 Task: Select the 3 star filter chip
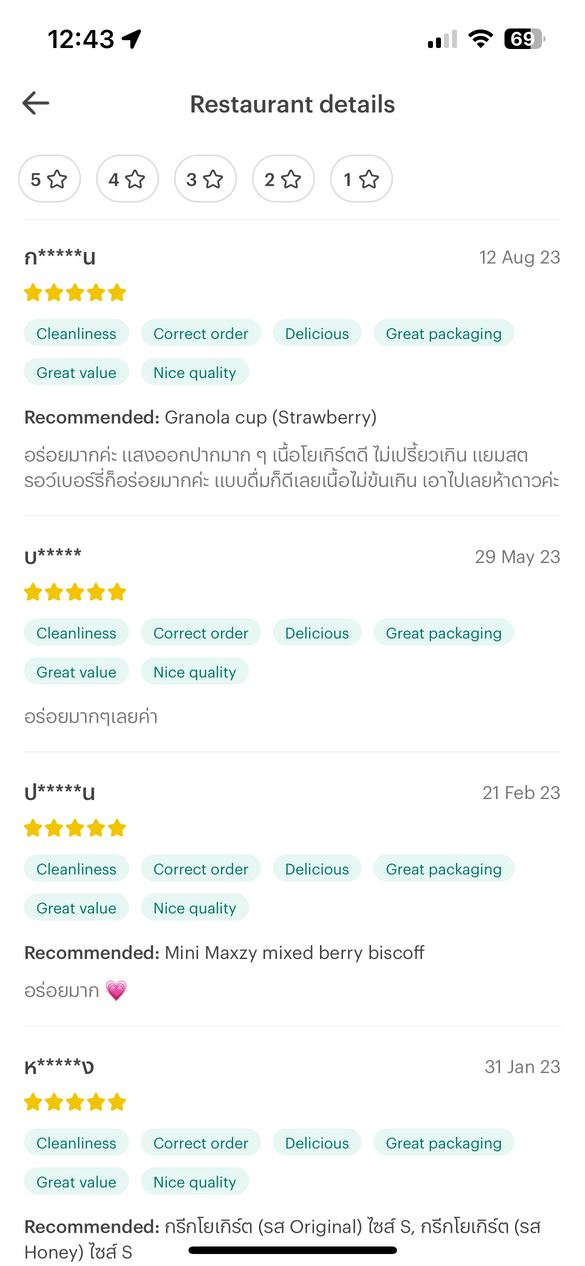point(205,179)
